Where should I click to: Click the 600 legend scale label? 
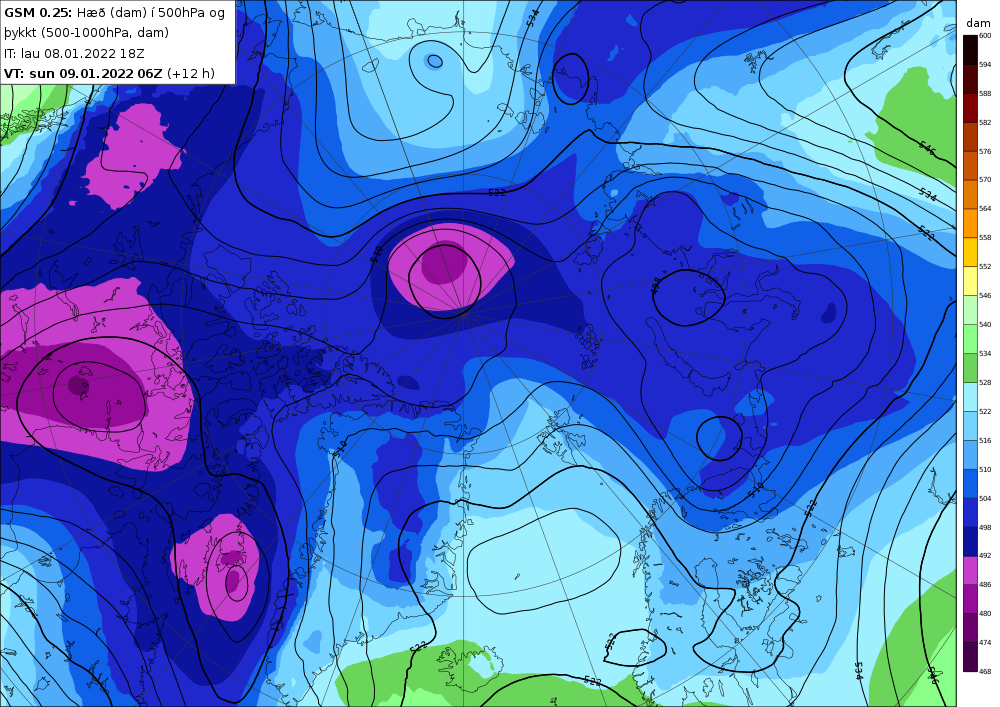click(x=985, y=36)
